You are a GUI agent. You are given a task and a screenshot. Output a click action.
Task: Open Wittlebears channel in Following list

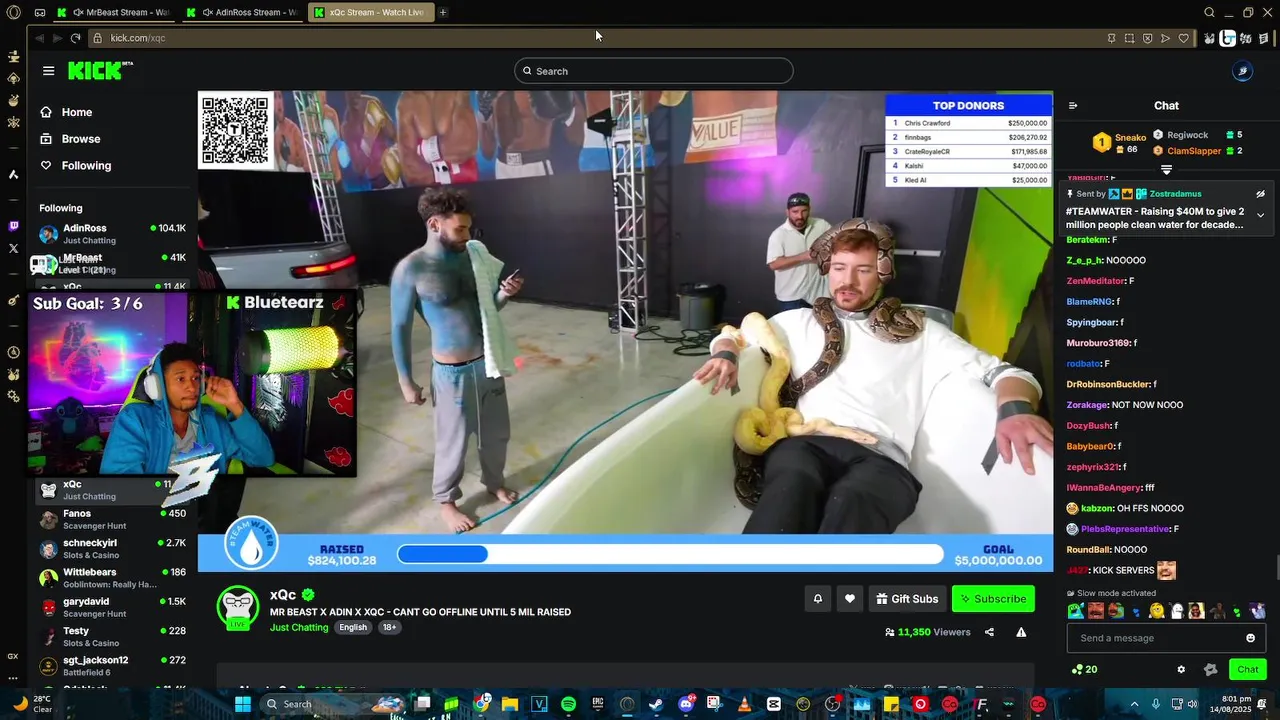[113, 578]
